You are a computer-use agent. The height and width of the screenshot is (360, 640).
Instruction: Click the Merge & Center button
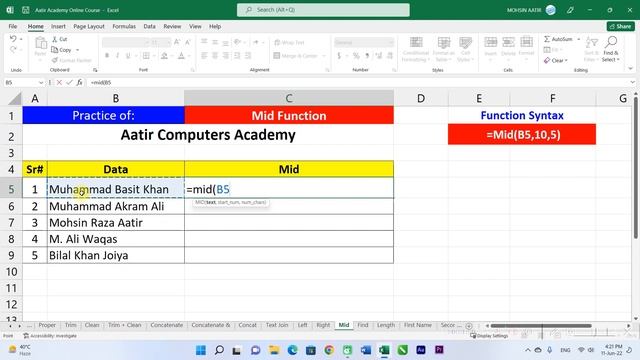[x=297, y=56]
